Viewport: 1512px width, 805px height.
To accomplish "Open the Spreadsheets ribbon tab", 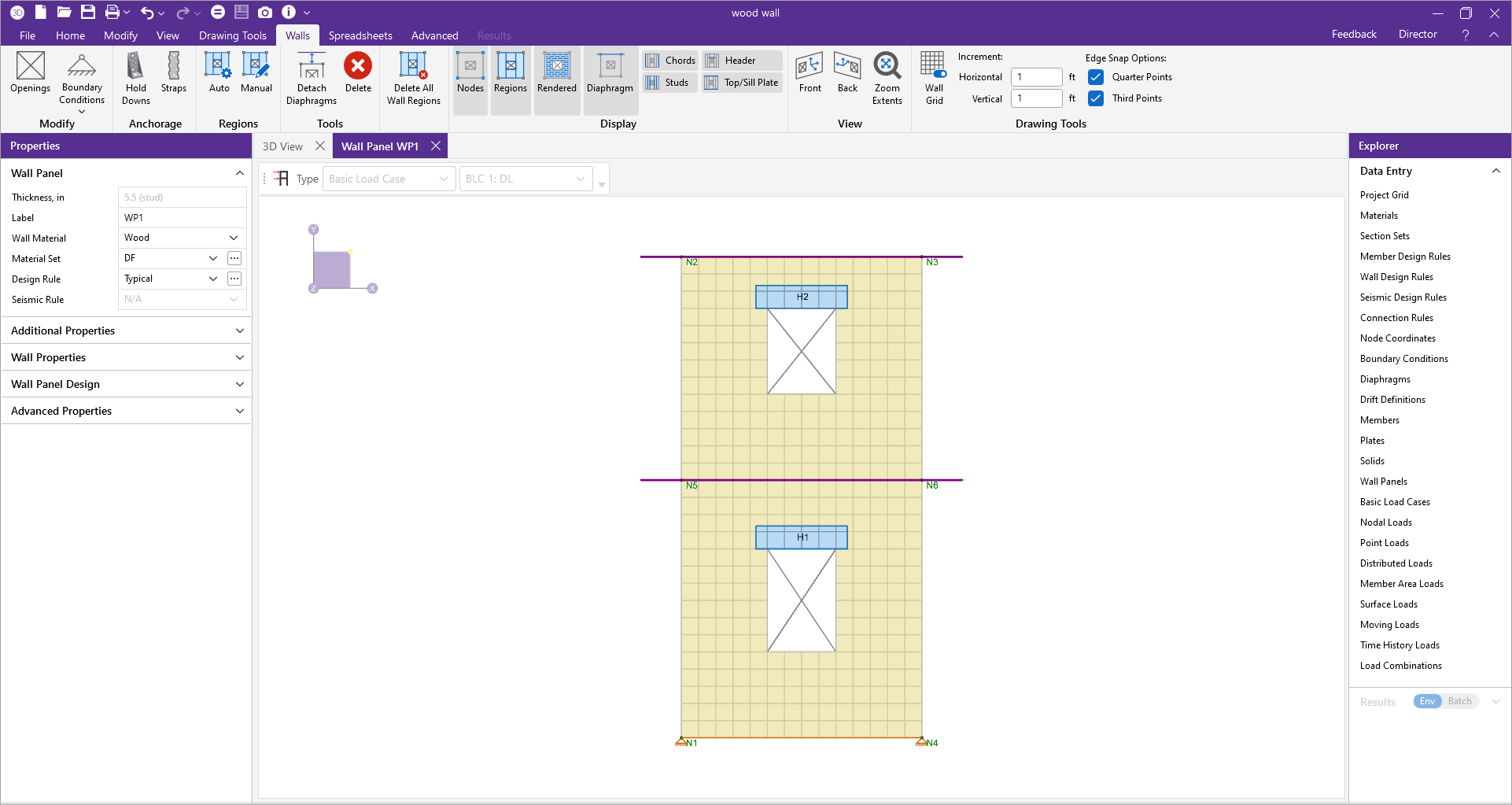I will [360, 35].
